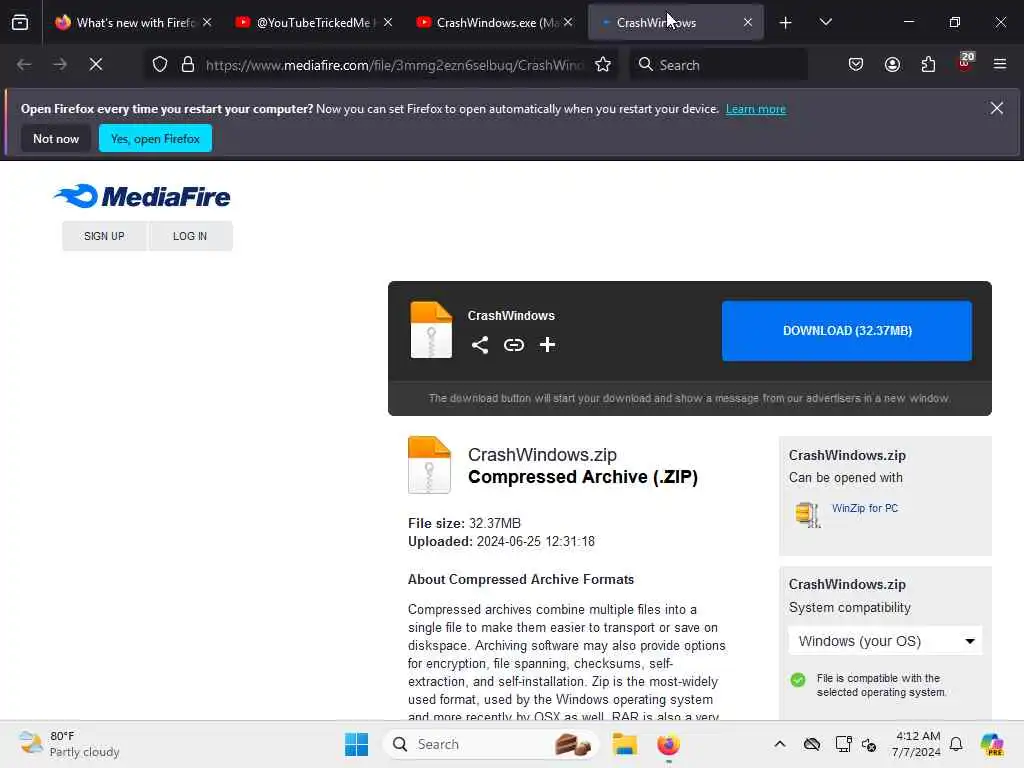The width and height of the screenshot is (1024, 768).
Task: Click Firefox icon in taskbar
Action: pyautogui.click(x=668, y=744)
